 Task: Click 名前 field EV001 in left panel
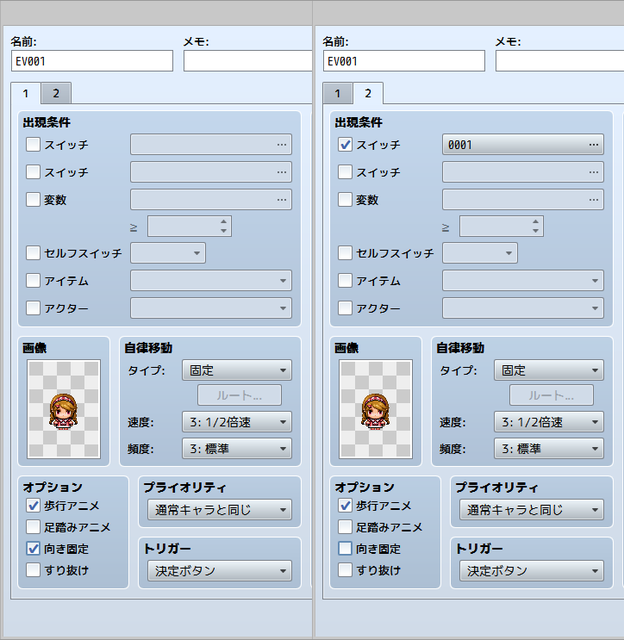point(92,61)
